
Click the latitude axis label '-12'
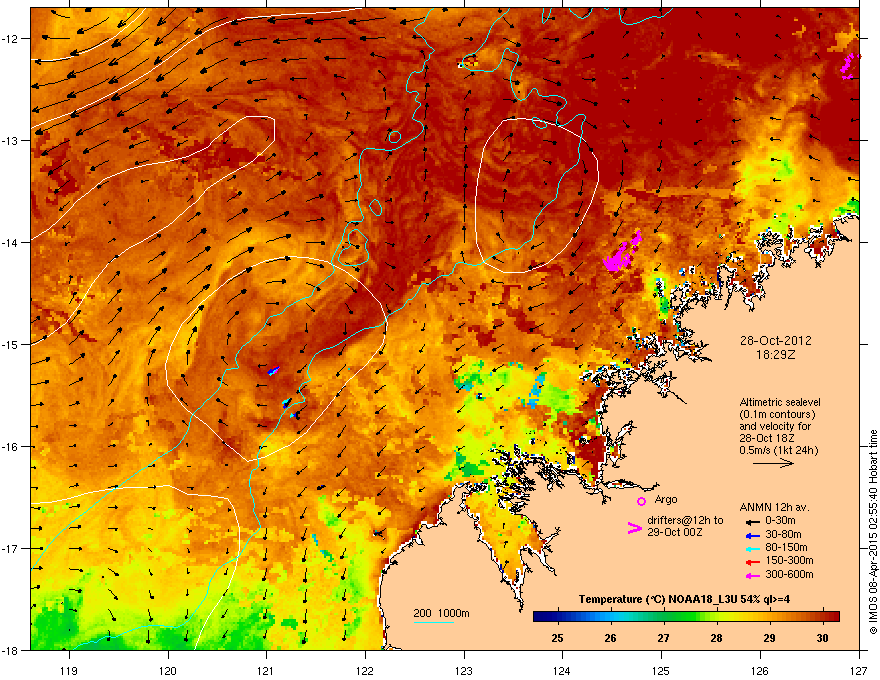[x=11, y=38]
